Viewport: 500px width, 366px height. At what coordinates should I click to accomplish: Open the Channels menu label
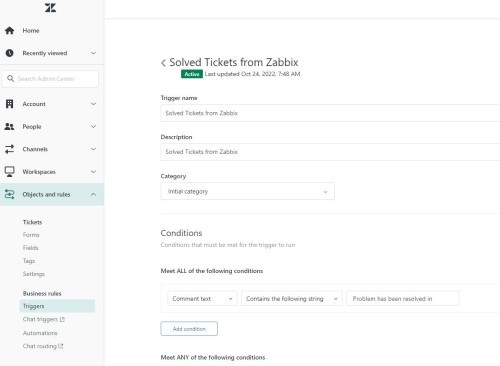(x=35, y=149)
